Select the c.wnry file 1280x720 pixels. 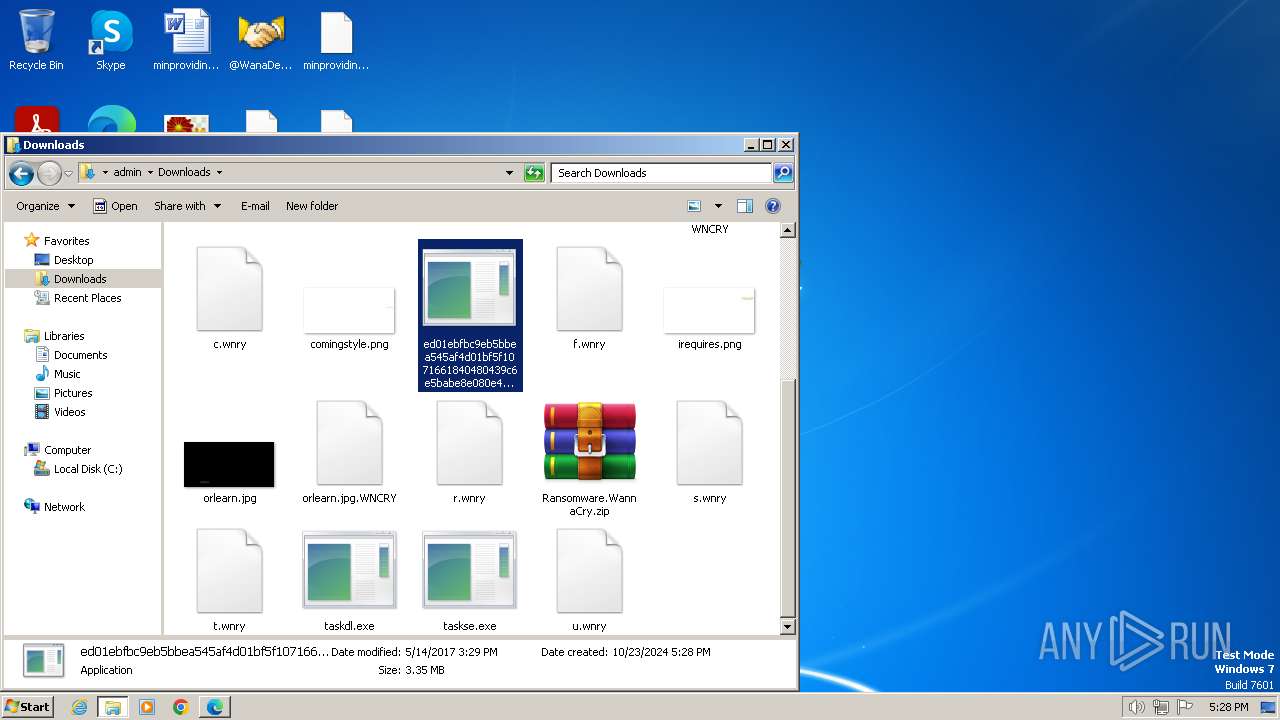(x=230, y=299)
